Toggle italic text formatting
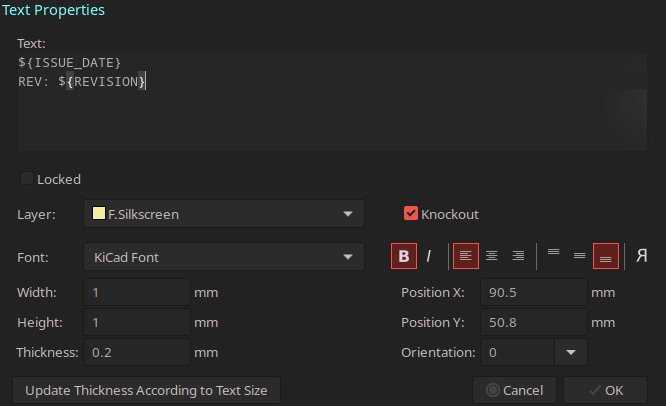The image size is (666, 406). [429, 256]
